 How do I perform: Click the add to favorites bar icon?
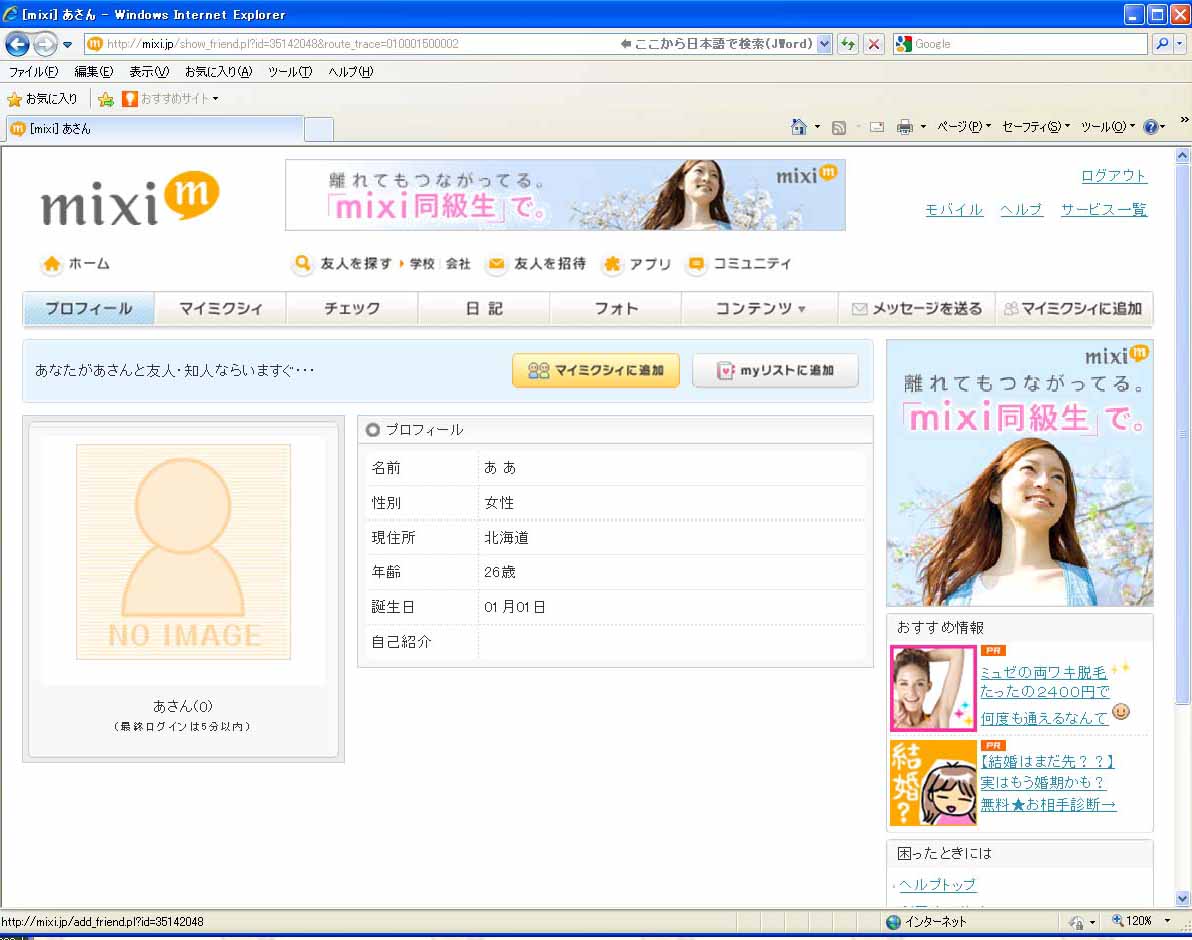tap(106, 99)
